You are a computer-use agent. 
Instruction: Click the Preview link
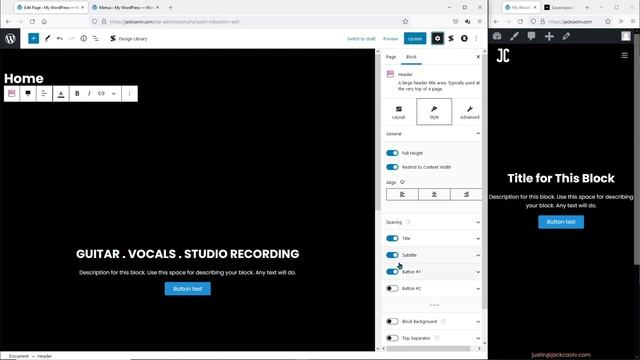[390, 39]
